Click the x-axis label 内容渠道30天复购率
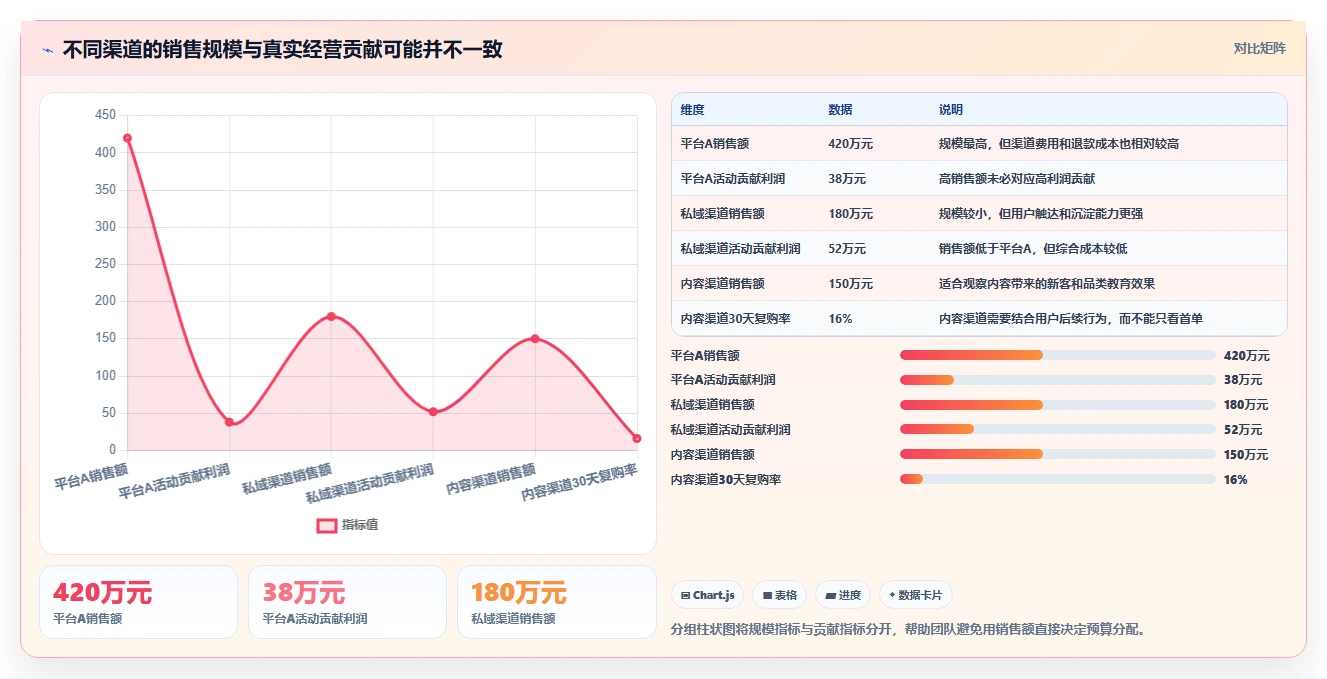The height and width of the screenshot is (679, 1327). 579,483
